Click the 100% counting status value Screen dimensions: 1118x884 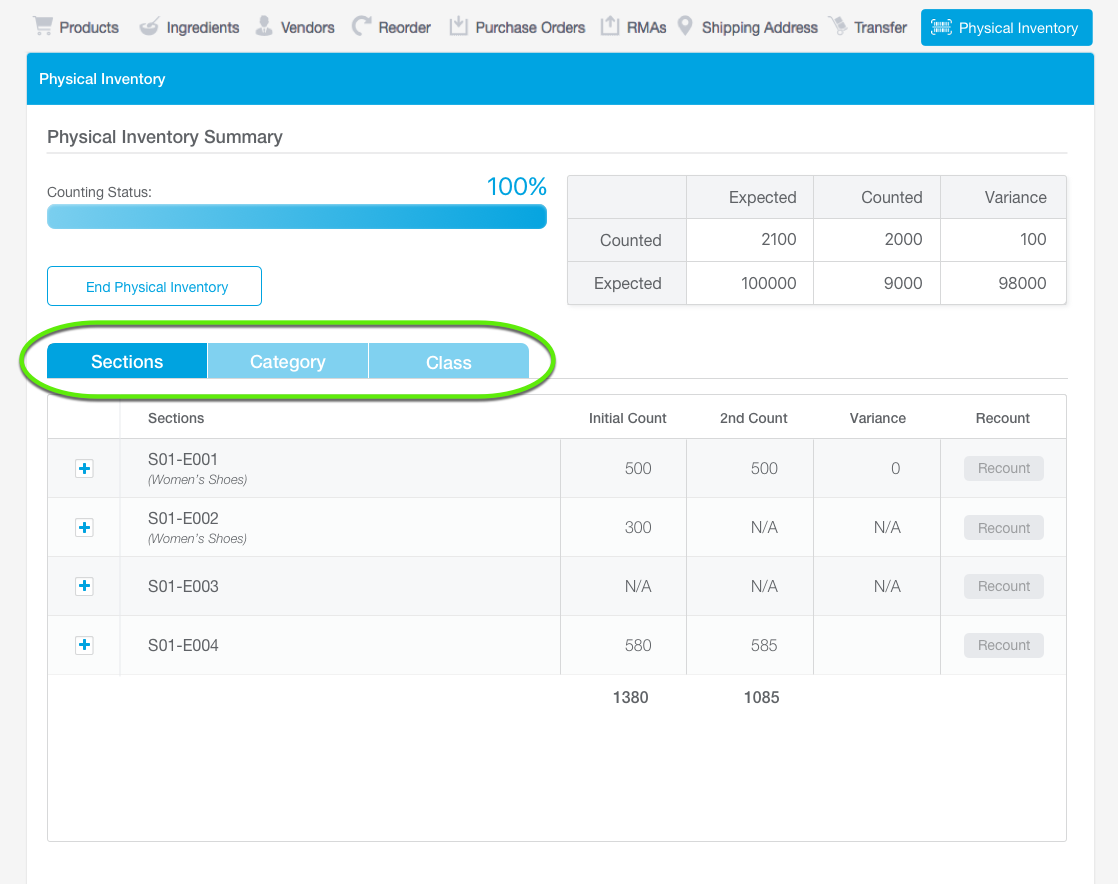pyautogui.click(x=516, y=187)
